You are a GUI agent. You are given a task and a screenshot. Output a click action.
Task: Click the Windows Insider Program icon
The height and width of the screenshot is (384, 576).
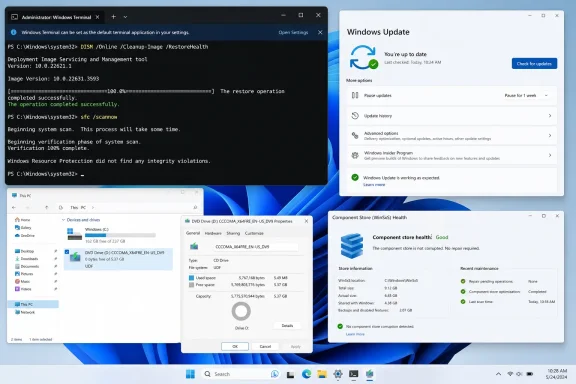point(355,155)
